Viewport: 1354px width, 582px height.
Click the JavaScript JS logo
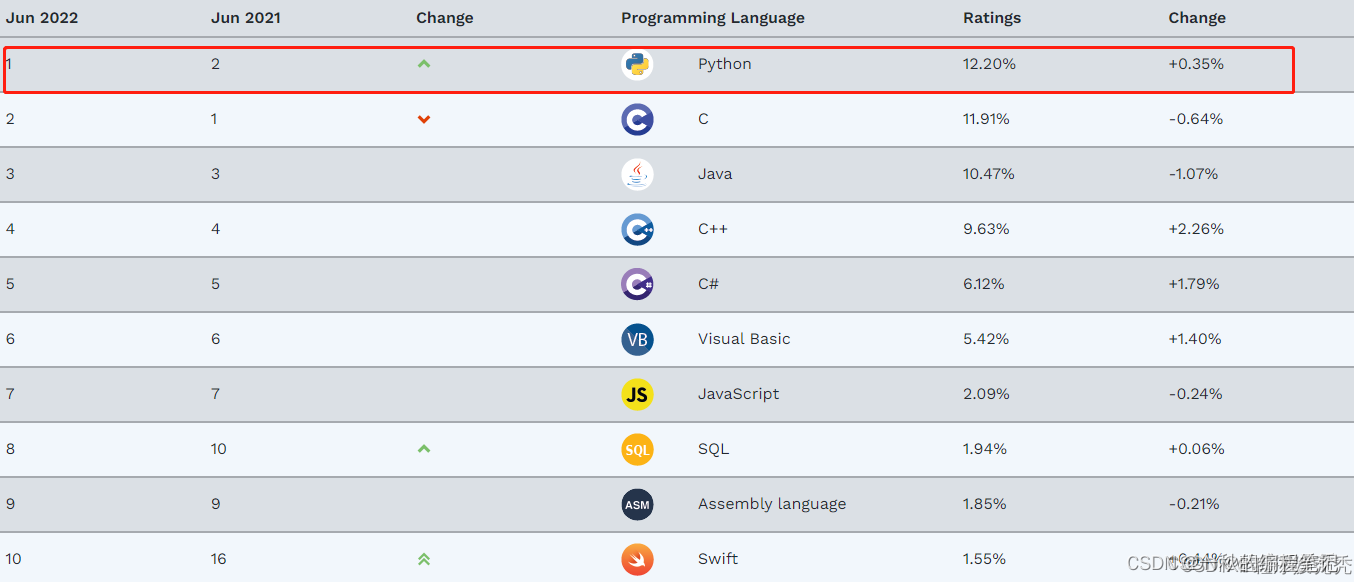(637, 395)
